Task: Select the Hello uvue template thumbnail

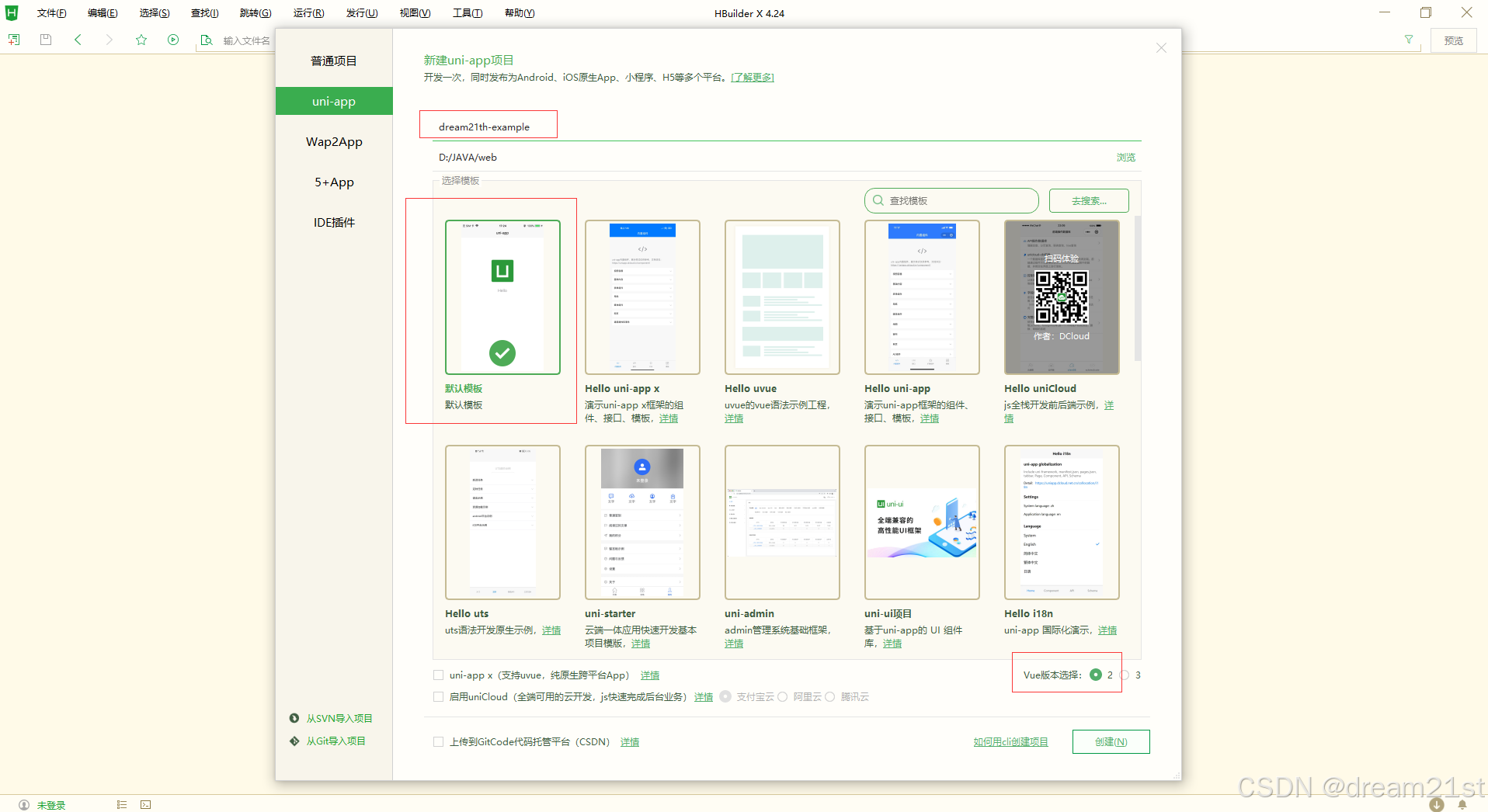Action: (782, 297)
